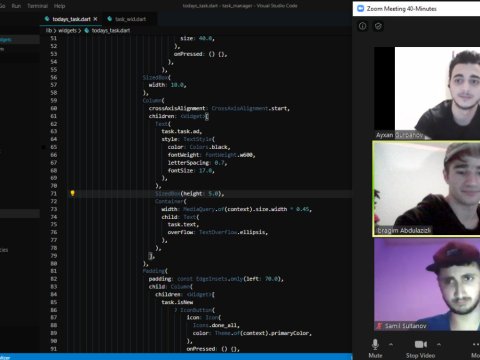Open the Run menu

point(16,6)
